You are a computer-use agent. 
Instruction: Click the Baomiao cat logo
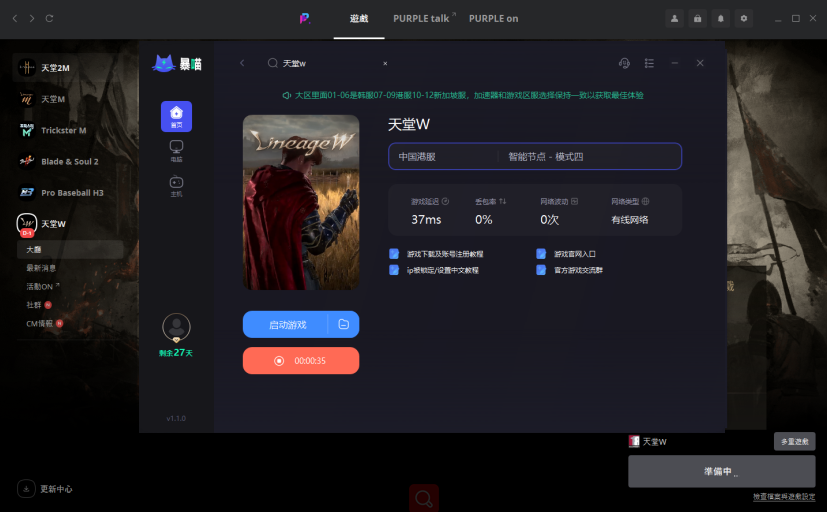coord(164,64)
